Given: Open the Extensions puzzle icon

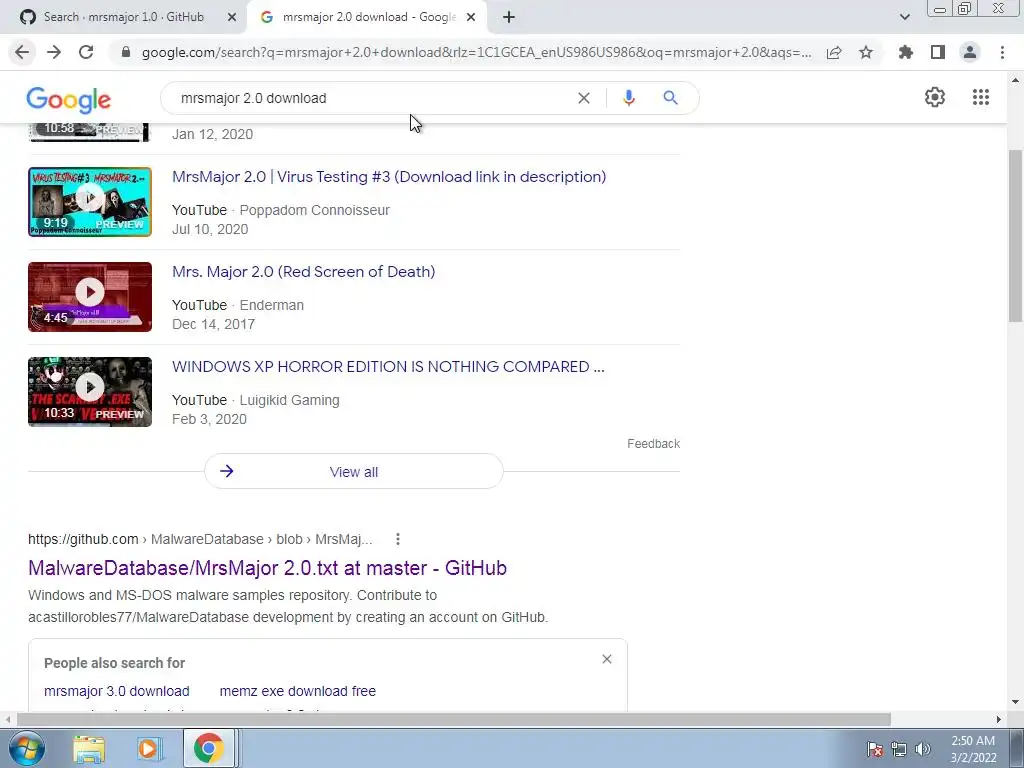Looking at the screenshot, I should [906, 52].
